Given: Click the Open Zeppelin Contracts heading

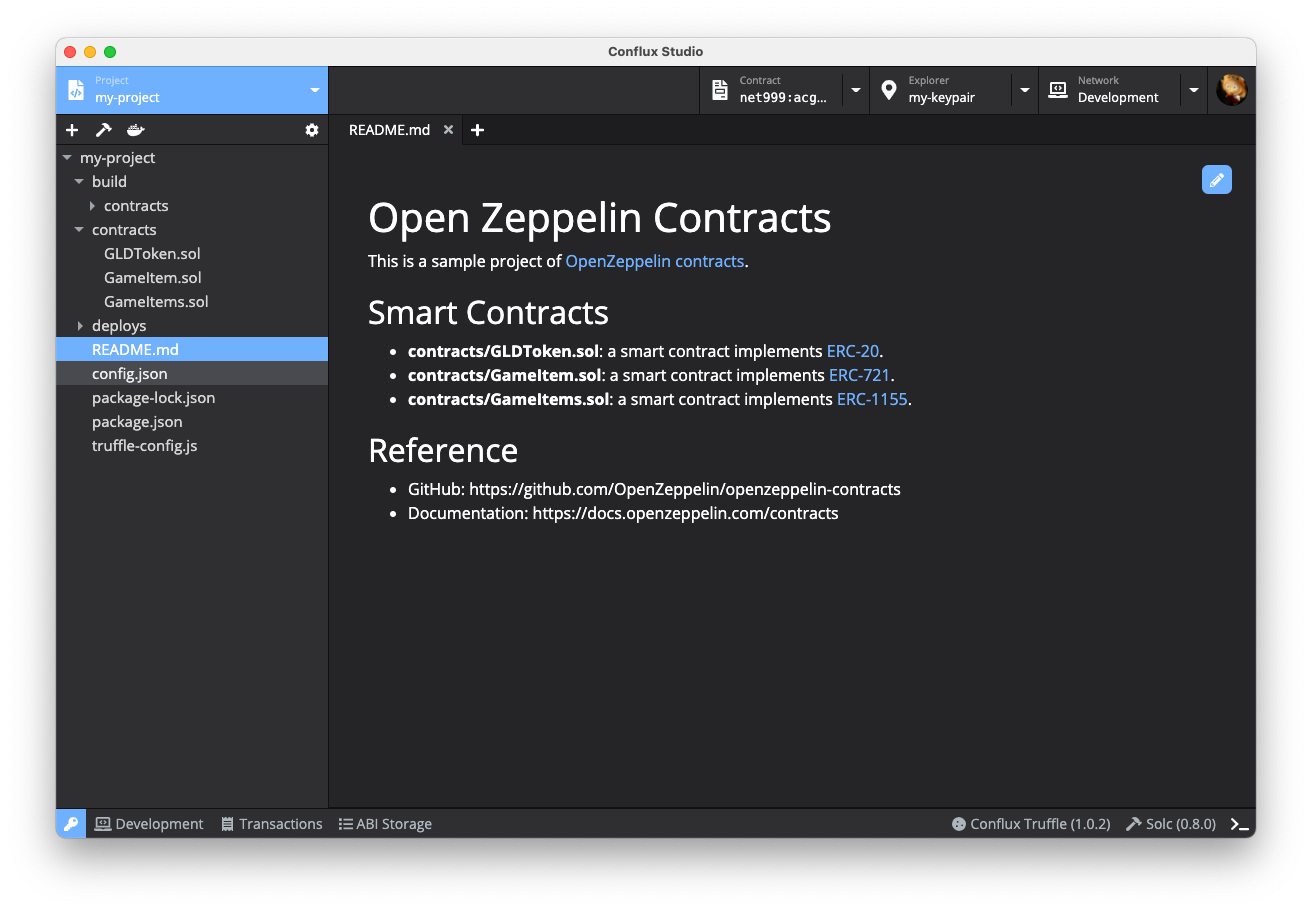Looking at the screenshot, I should pos(600,217).
